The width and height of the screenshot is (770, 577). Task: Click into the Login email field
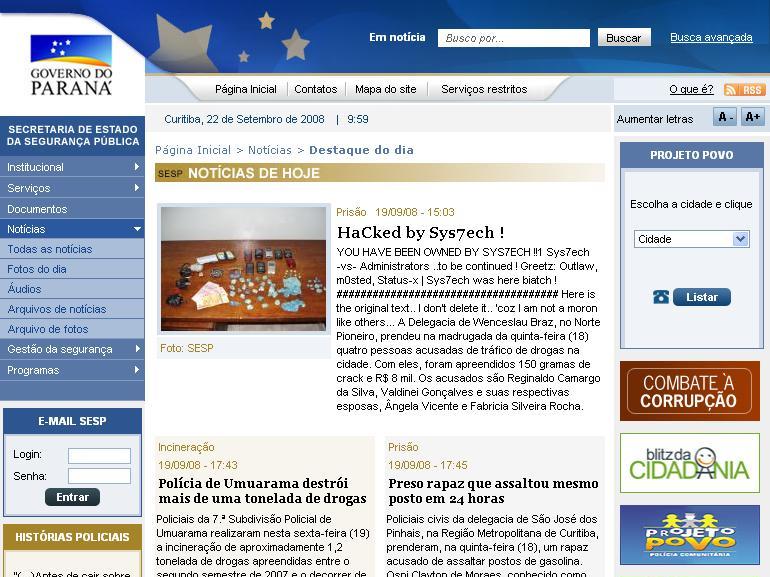(x=99, y=456)
